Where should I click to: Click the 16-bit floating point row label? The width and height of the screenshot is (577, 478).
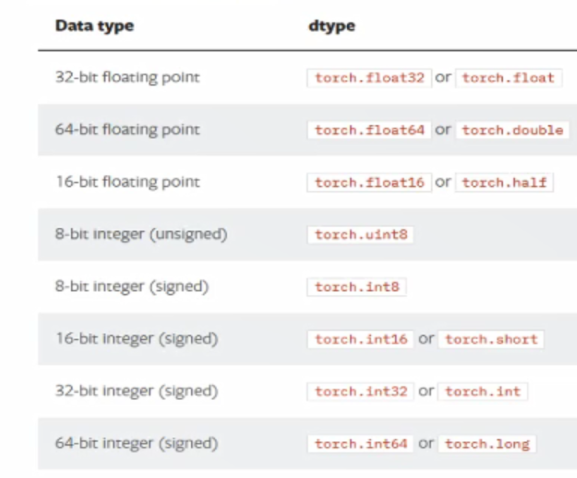128,182
